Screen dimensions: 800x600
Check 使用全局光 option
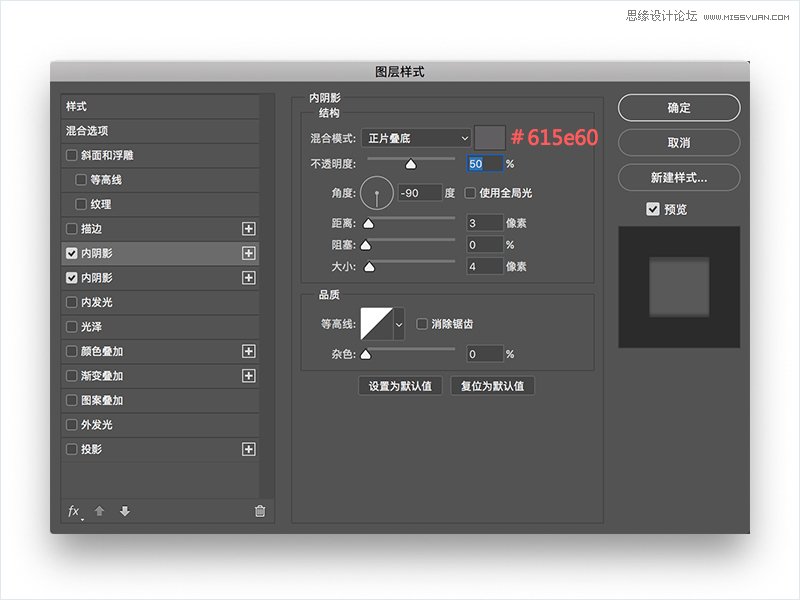(x=470, y=193)
